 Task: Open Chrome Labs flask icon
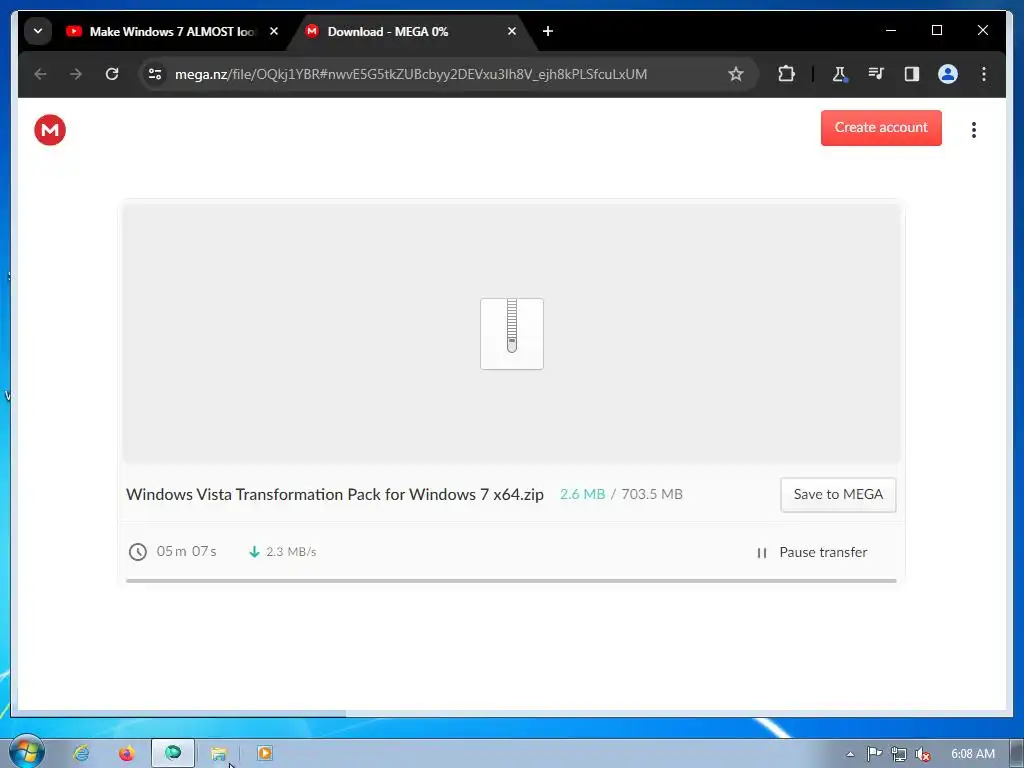[x=839, y=74]
